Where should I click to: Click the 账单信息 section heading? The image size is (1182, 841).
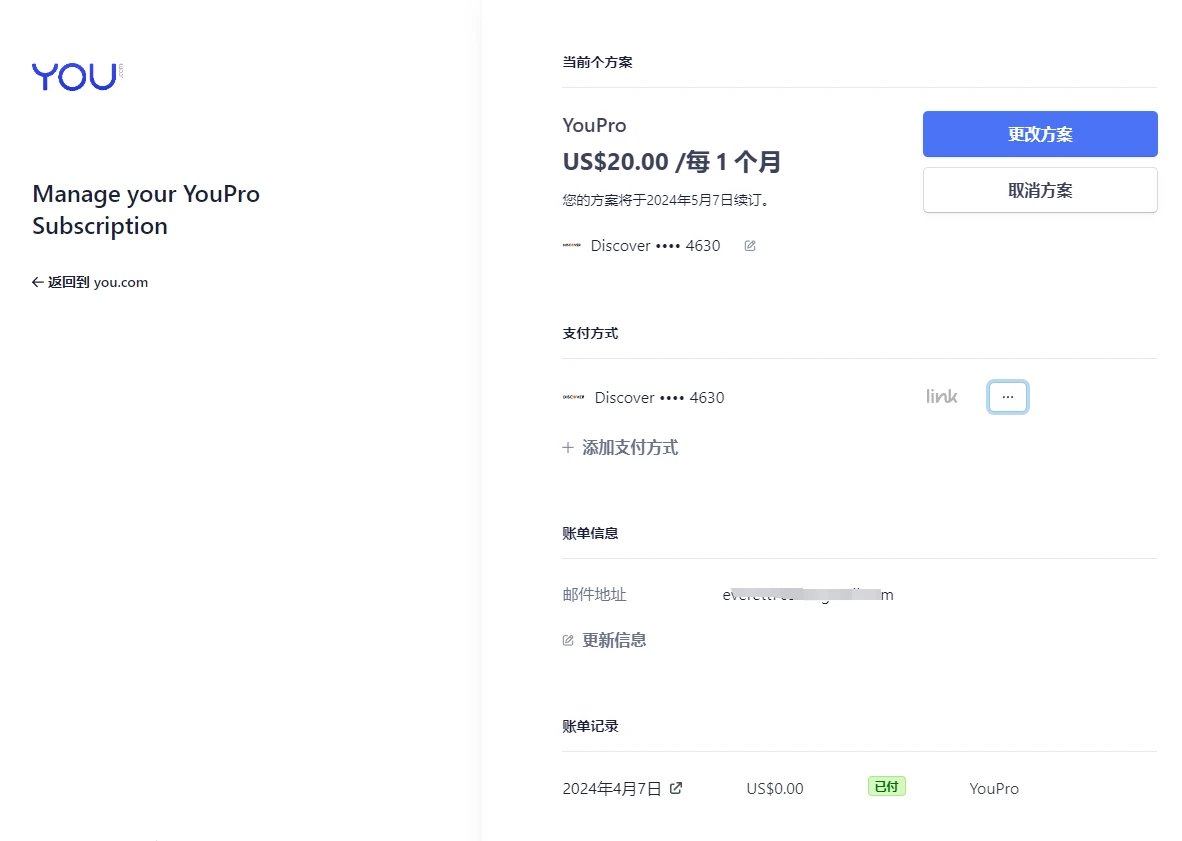pyautogui.click(x=590, y=534)
